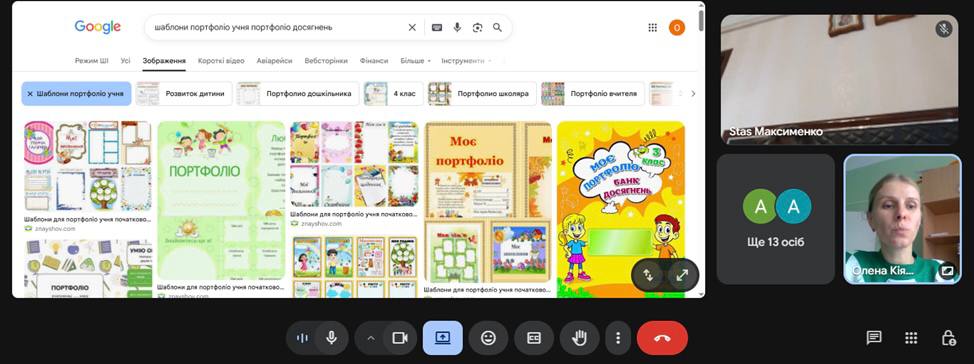Open the Фінанси tab
The width and height of the screenshot is (974, 364).
(374, 61)
